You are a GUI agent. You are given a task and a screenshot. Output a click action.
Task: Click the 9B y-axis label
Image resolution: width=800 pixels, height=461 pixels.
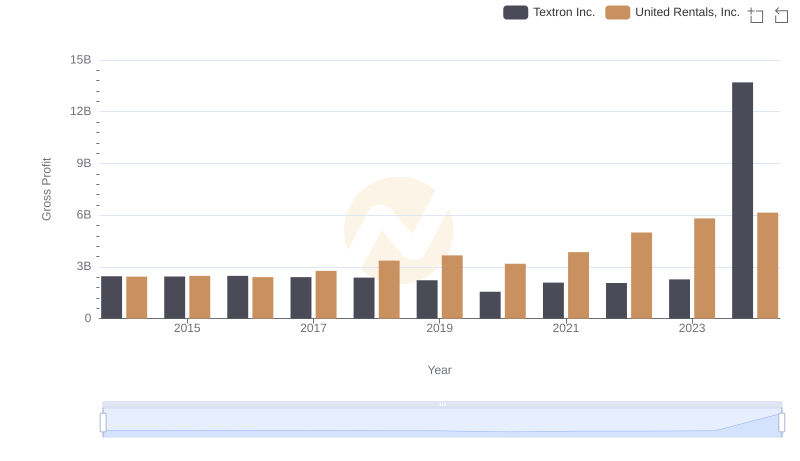tap(84, 163)
